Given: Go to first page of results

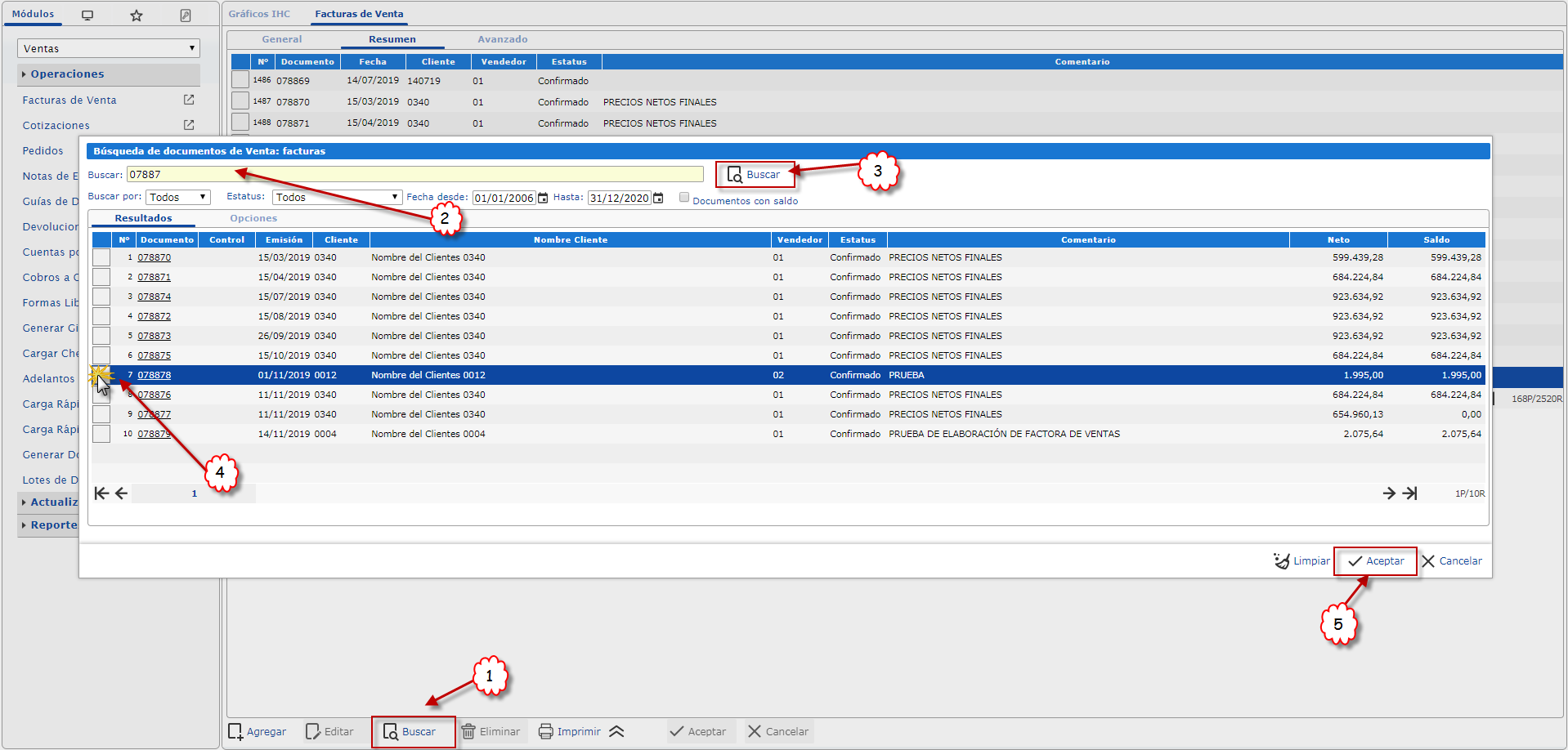Looking at the screenshot, I should (101, 493).
